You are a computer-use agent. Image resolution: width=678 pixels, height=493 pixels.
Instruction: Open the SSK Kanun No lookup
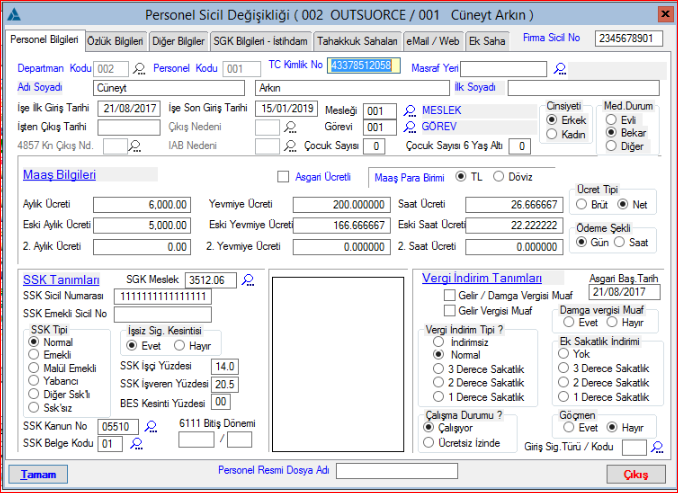150,427
